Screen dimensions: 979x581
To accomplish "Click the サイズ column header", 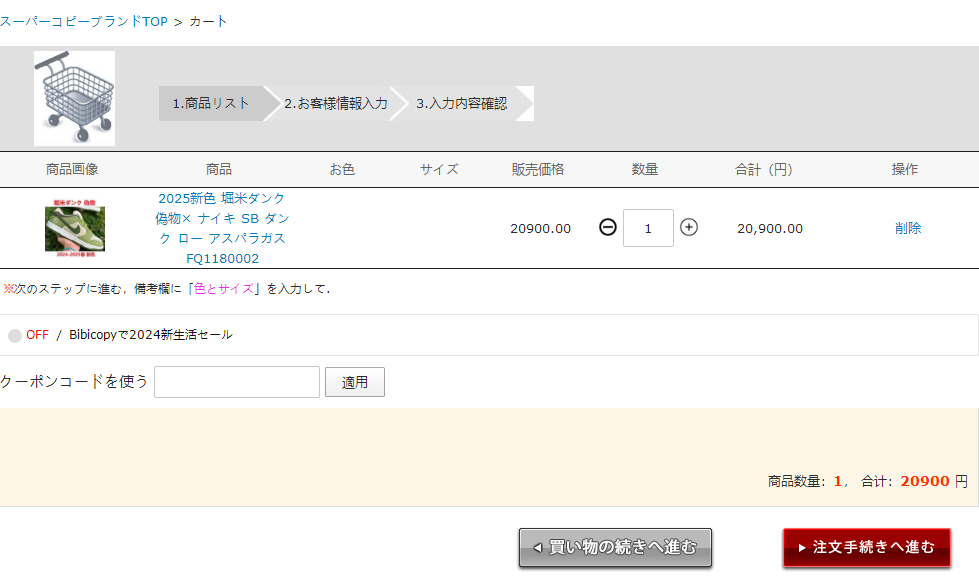I will tap(440, 169).
